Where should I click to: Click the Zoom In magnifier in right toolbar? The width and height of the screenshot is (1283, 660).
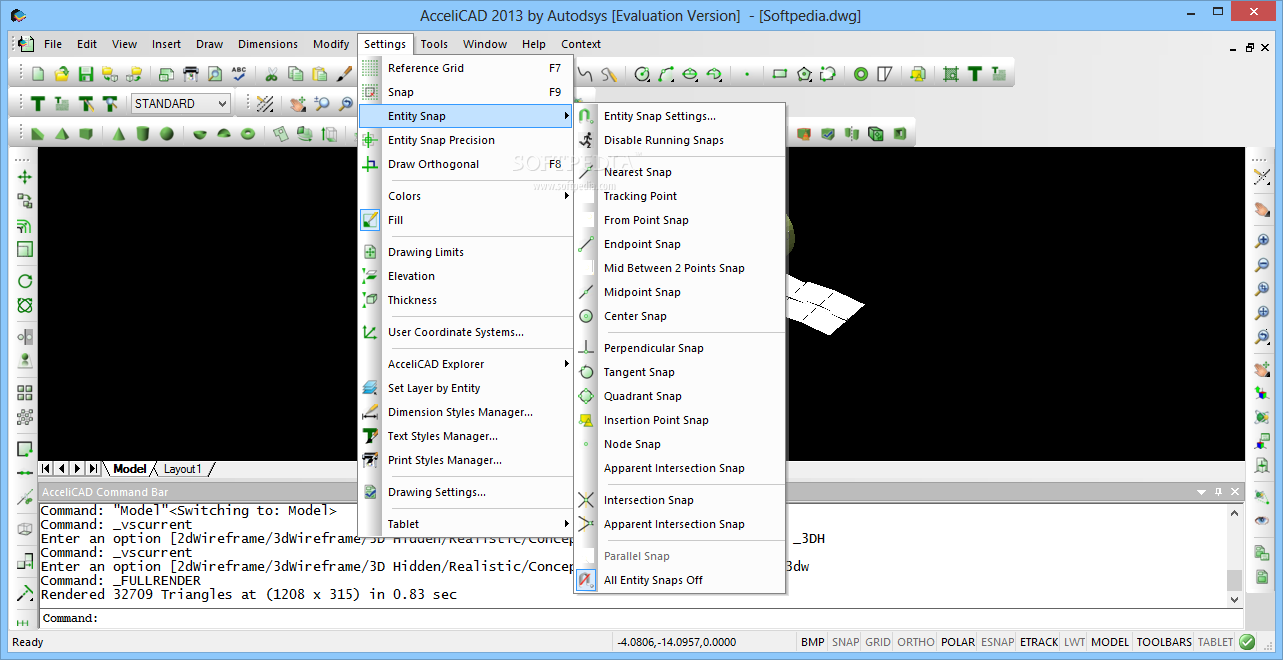point(1262,241)
